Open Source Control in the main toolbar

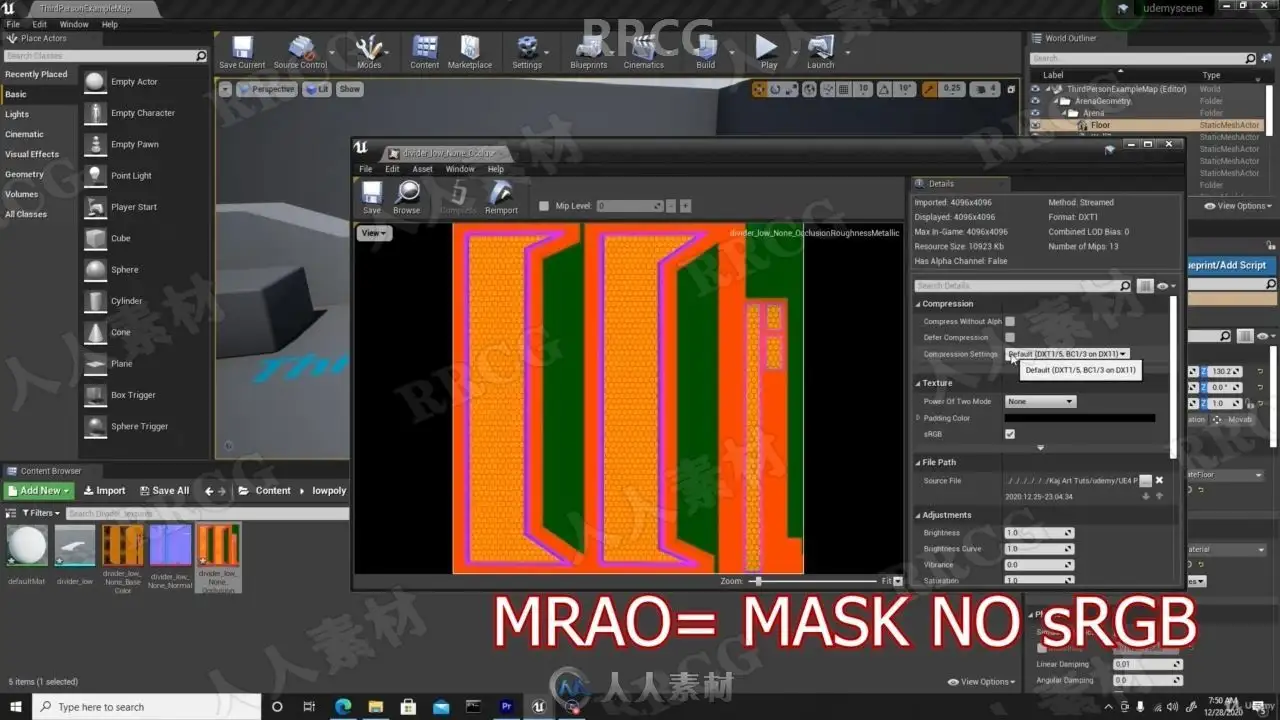300,52
